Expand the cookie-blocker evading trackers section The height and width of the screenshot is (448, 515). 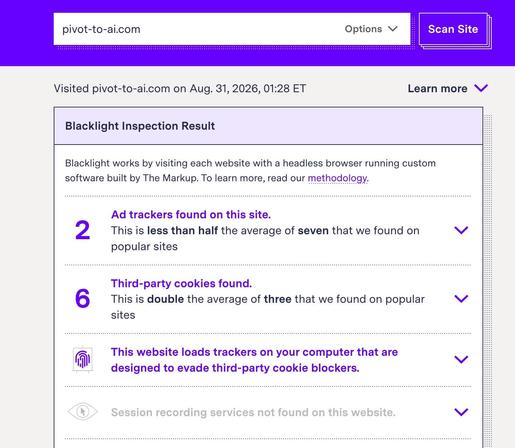(x=461, y=359)
